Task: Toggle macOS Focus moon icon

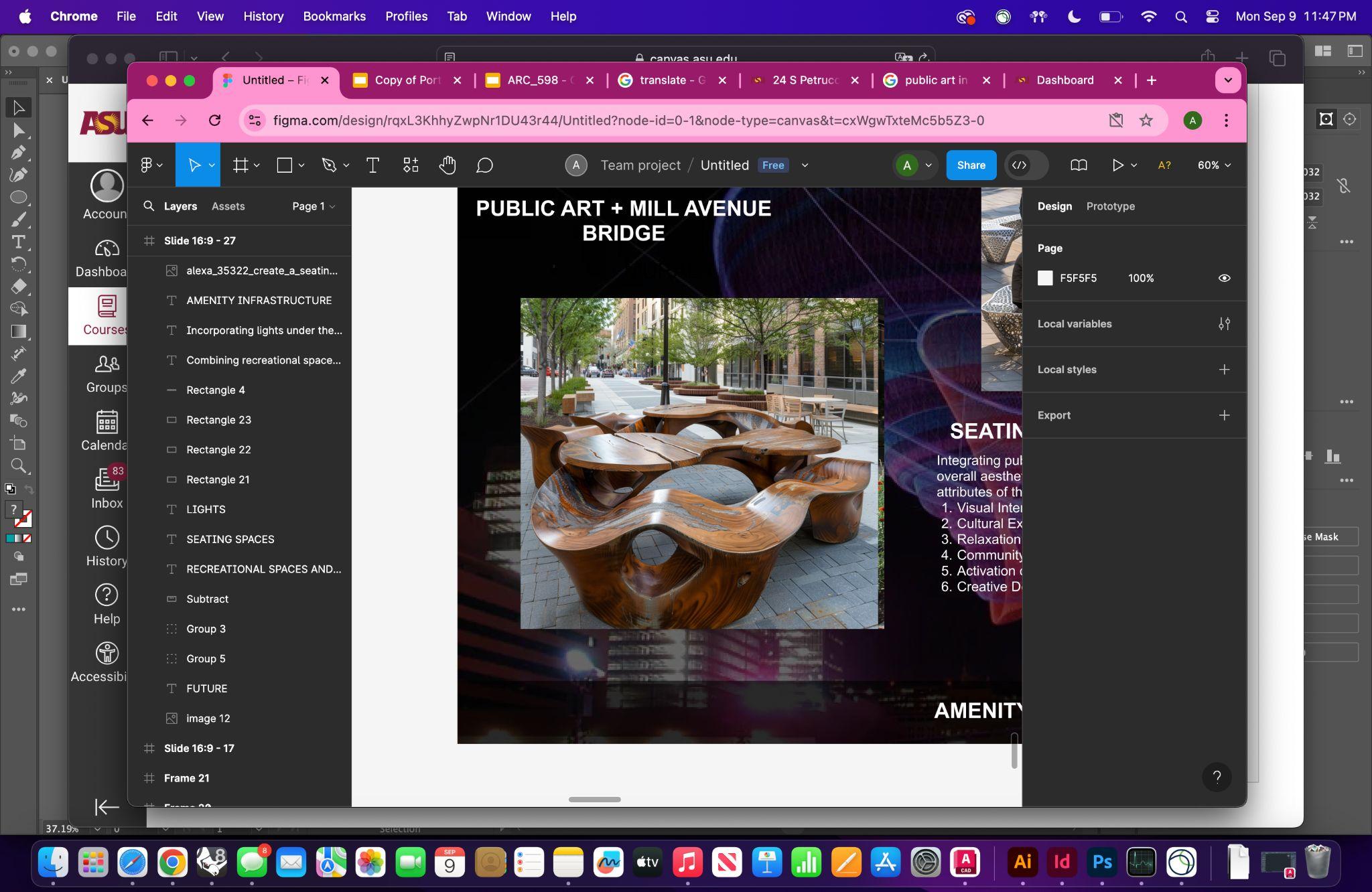Action: (x=1074, y=17)
